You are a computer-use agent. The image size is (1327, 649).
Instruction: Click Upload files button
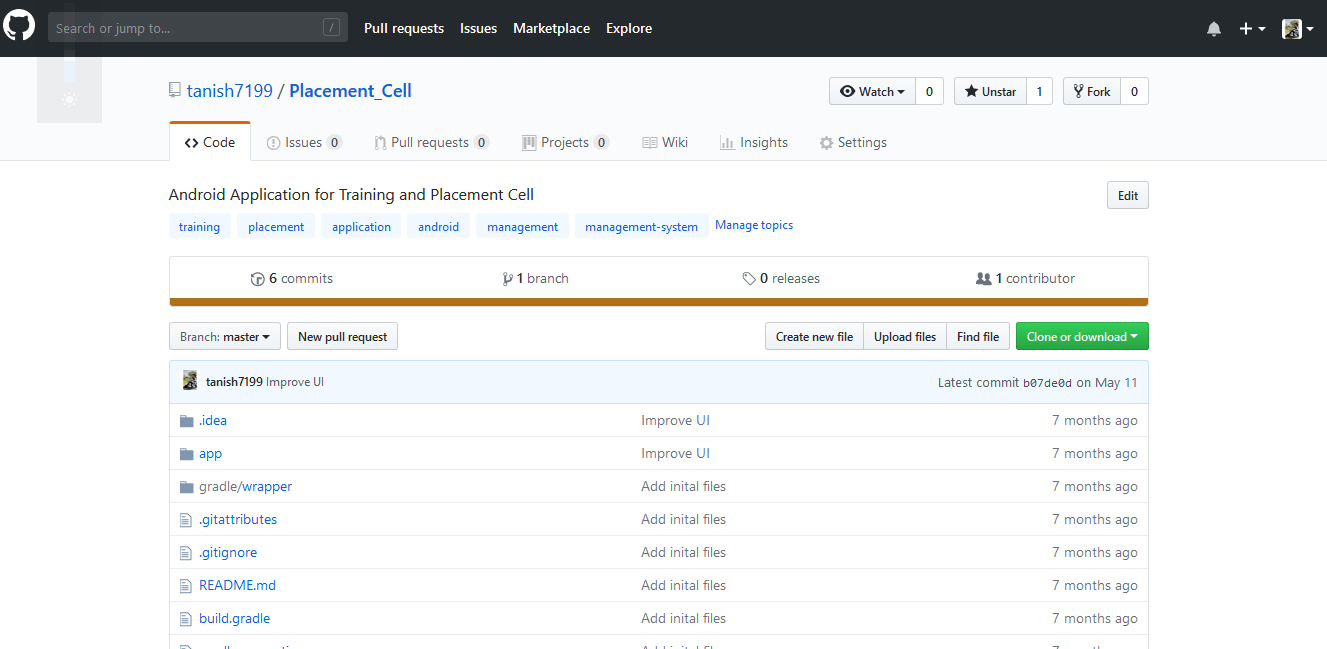[x=905, y=337]
